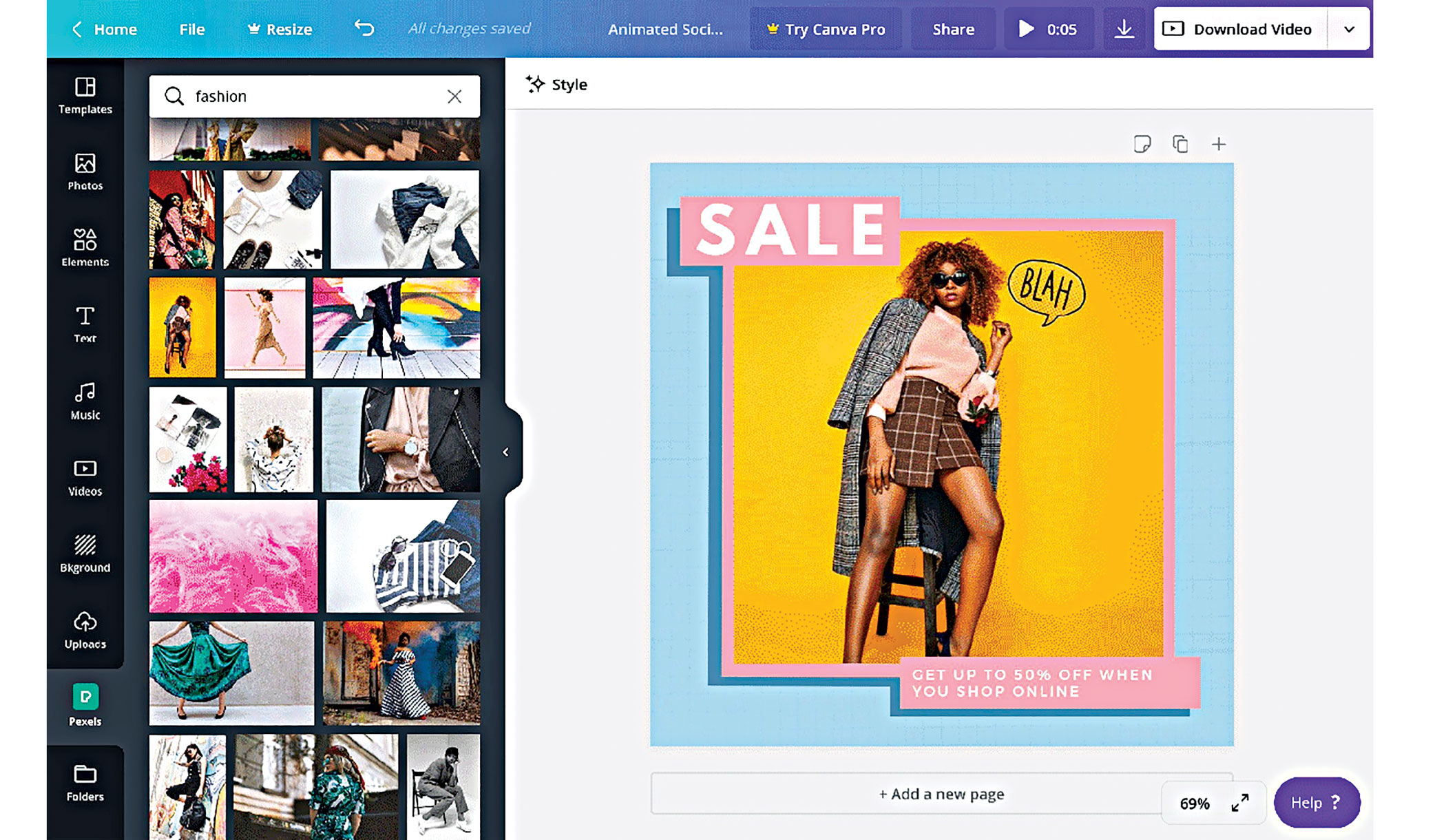The height and width of the screenshot is (840, 1446).
Task: Toggle fullscreen presentation mode
Action: pos(1240,803)
